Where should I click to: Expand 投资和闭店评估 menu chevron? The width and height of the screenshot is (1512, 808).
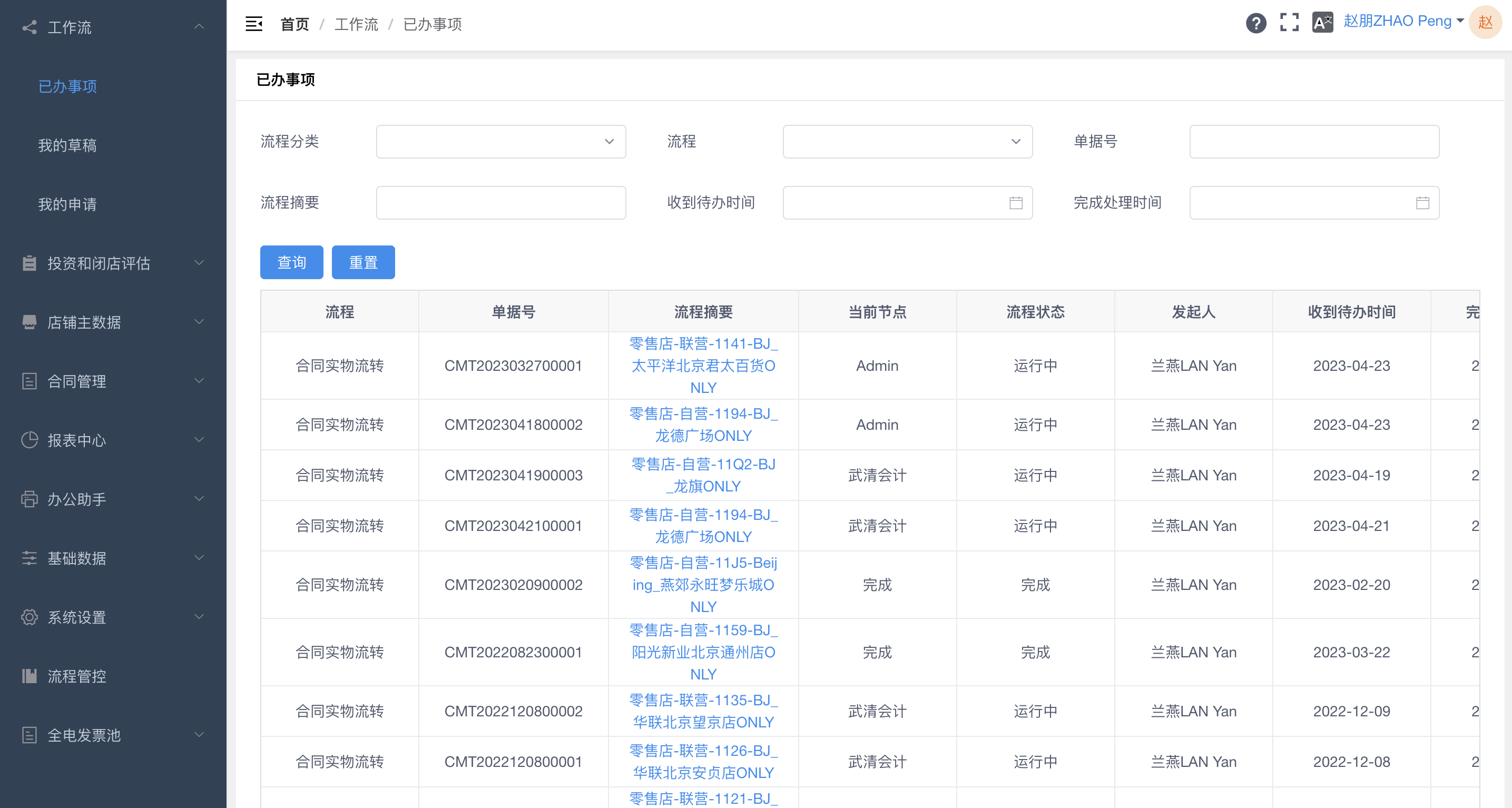point(199,263)
